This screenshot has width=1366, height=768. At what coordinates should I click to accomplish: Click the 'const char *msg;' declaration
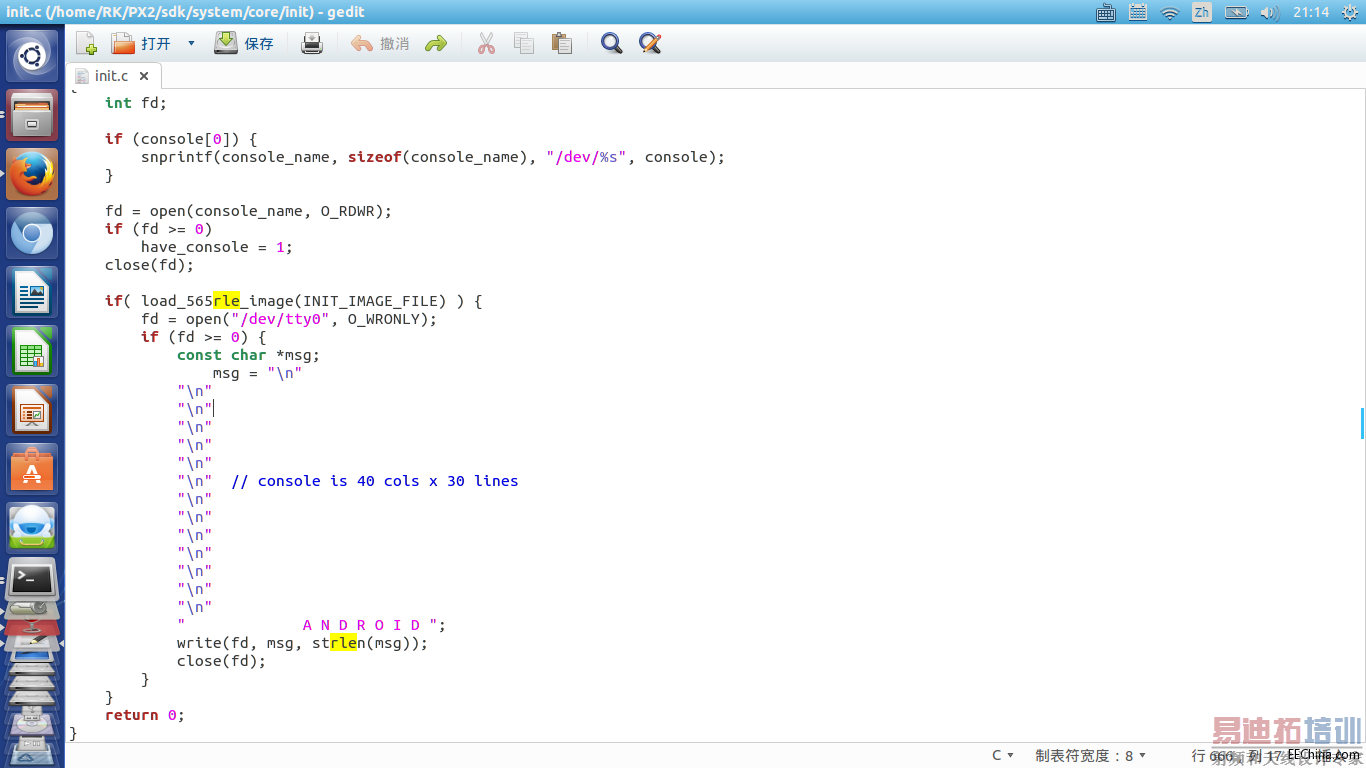(x=249, y=355)
